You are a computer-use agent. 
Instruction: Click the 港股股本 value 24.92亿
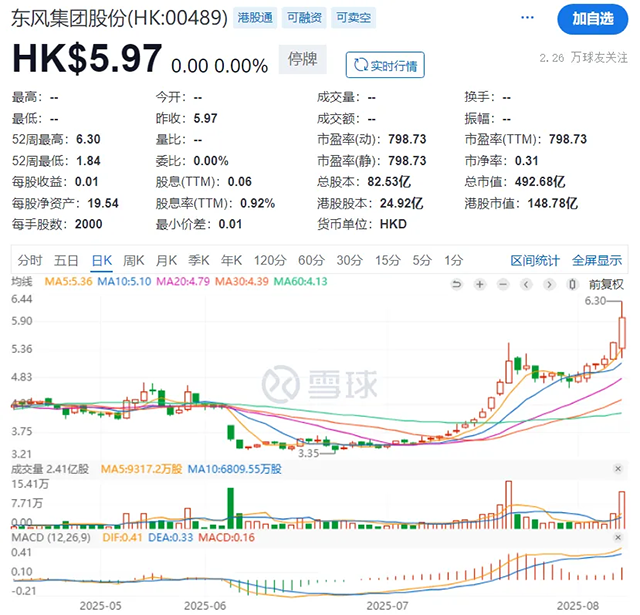[x=402, y=203]
